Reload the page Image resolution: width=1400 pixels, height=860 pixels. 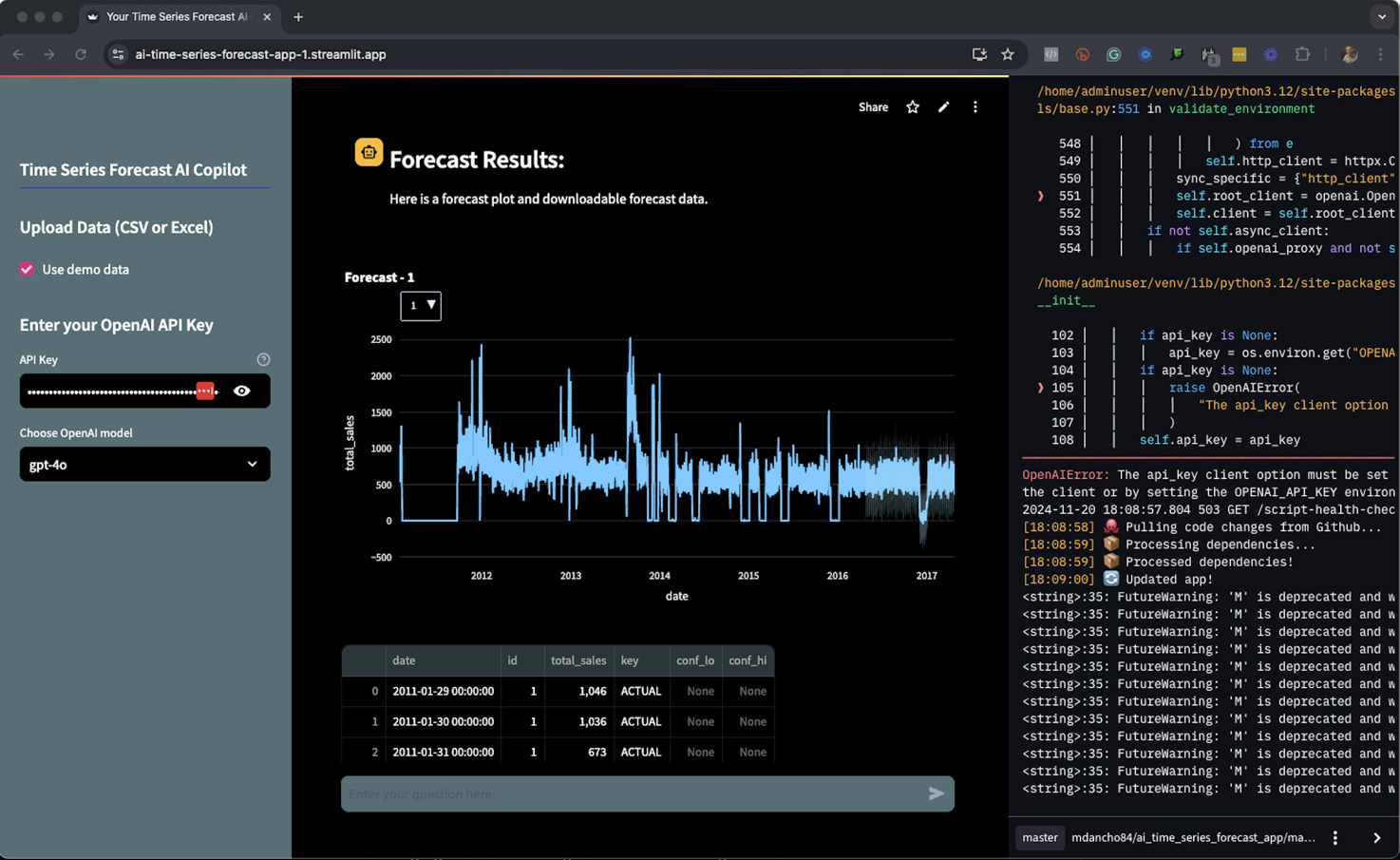click(81, 54)
